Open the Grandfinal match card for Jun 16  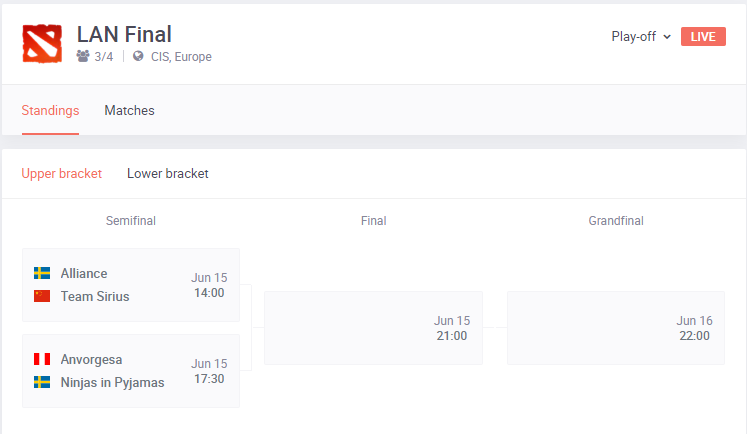coord(616,328)
